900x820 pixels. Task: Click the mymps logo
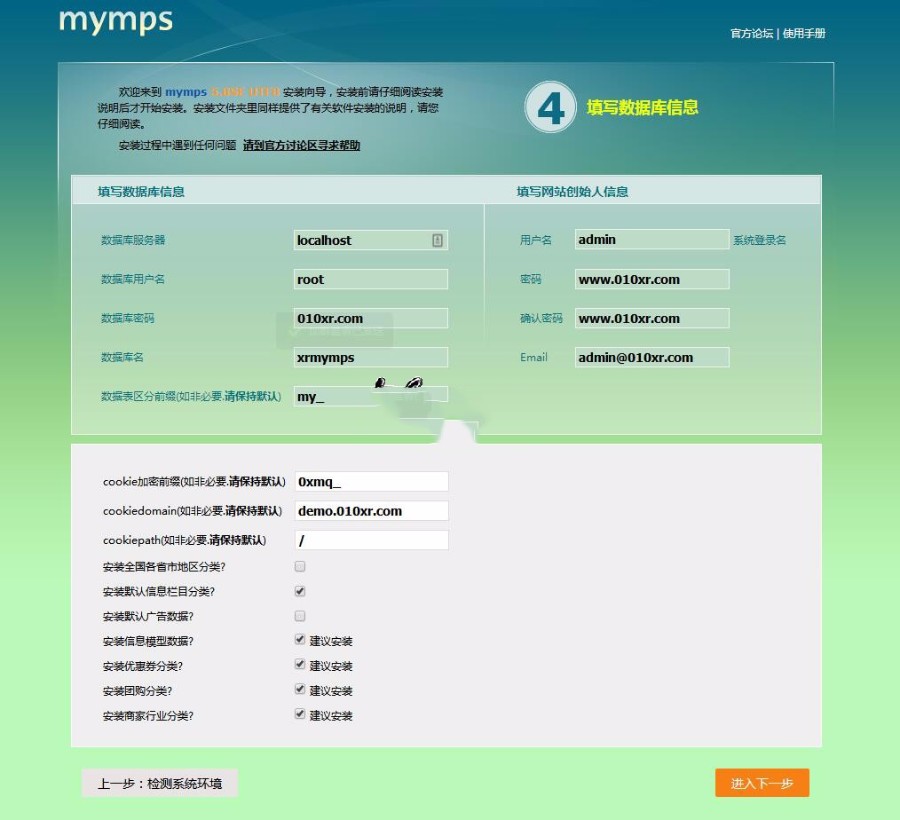coord(115,21)
